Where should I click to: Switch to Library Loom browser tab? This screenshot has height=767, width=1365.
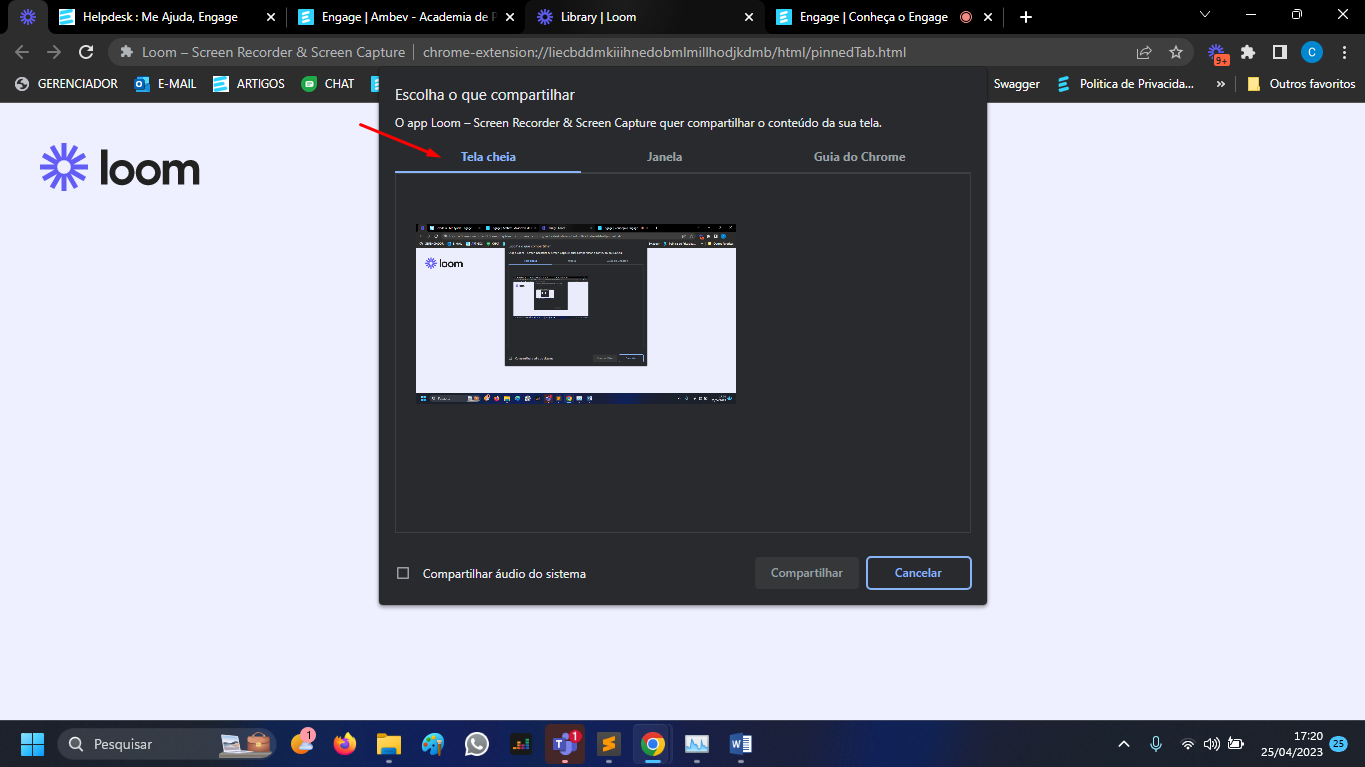point(644,17)
